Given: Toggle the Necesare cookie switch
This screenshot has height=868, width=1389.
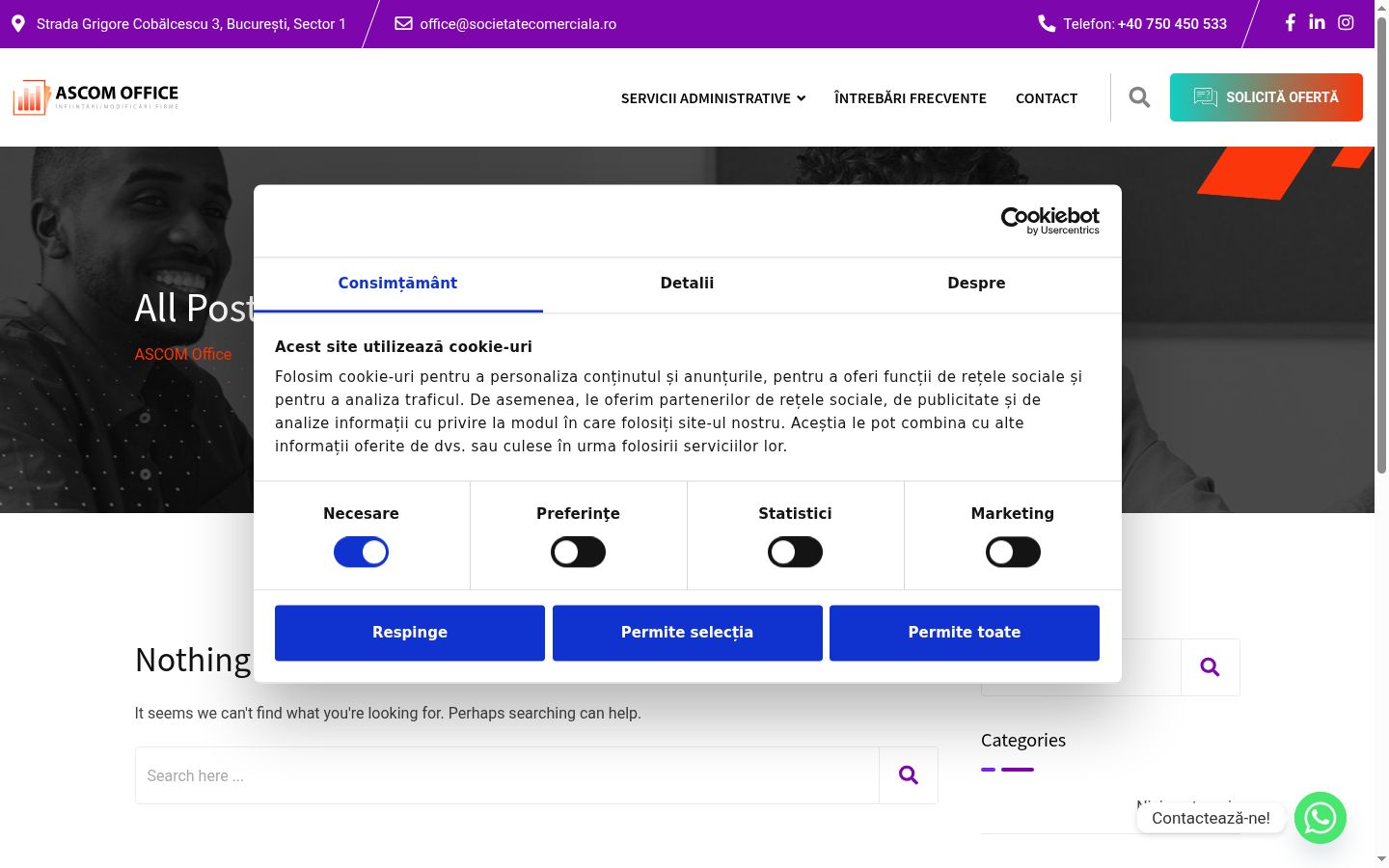Looking at the screenshot, I should click(361, 552).
